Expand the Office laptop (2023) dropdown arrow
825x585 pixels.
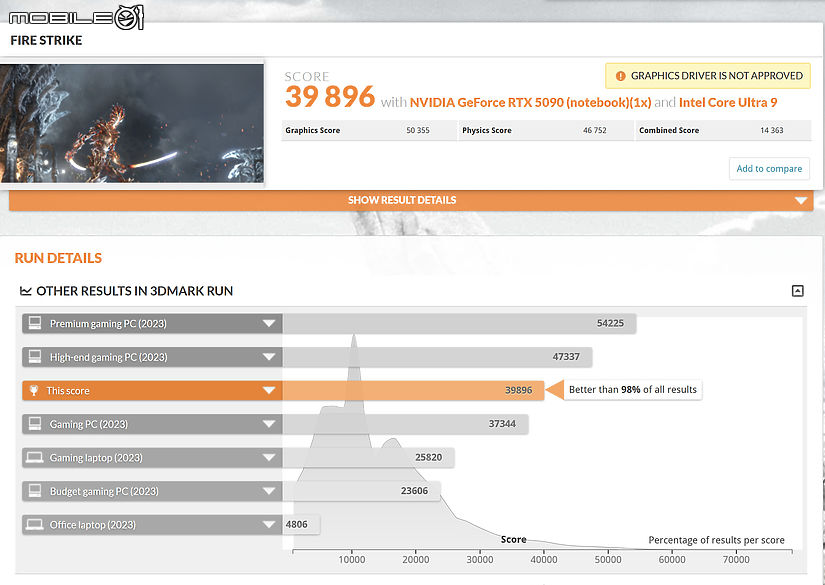pyautogui.click(x=269, y=524)
